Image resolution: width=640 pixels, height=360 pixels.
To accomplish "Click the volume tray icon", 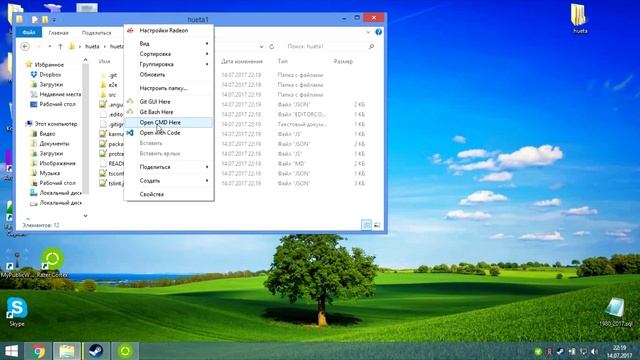I will (x=594, y=351).
